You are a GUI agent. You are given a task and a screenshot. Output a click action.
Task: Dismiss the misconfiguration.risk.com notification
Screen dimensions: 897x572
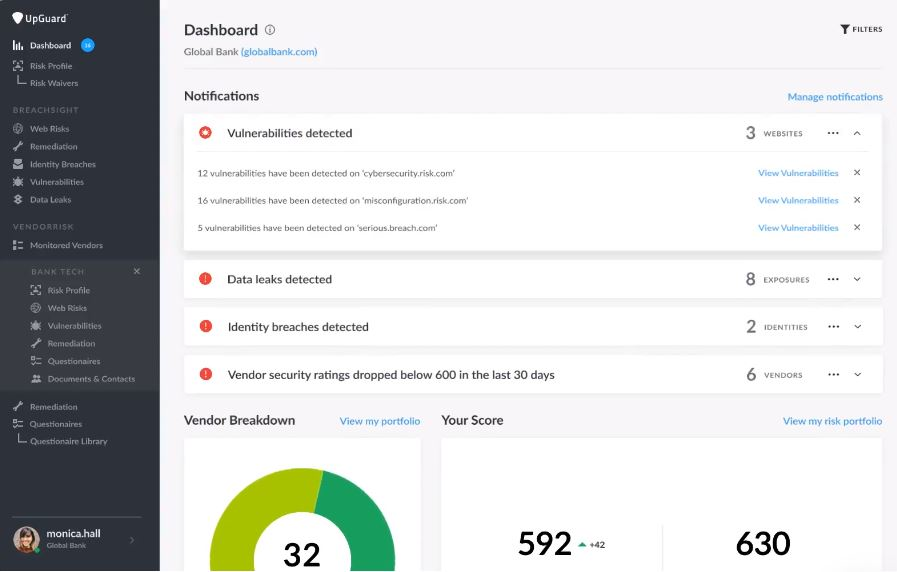[x=857, y=200]
